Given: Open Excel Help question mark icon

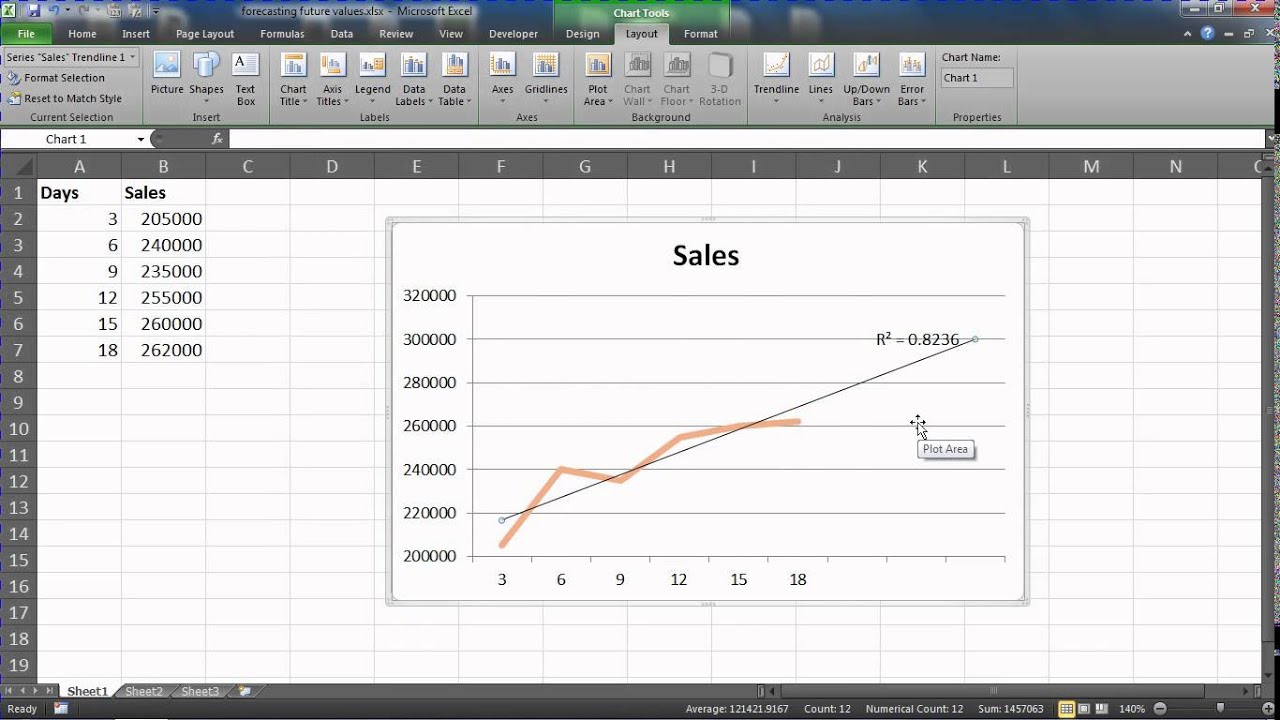Looking at the screenshot, I should 1208,34.
